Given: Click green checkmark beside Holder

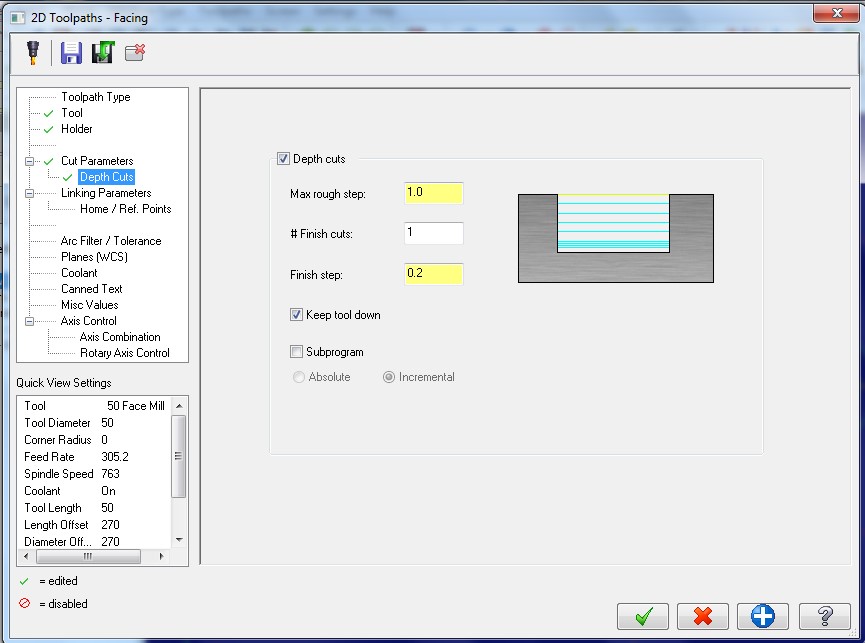Looking at the screenshot, I should point(49,130).
